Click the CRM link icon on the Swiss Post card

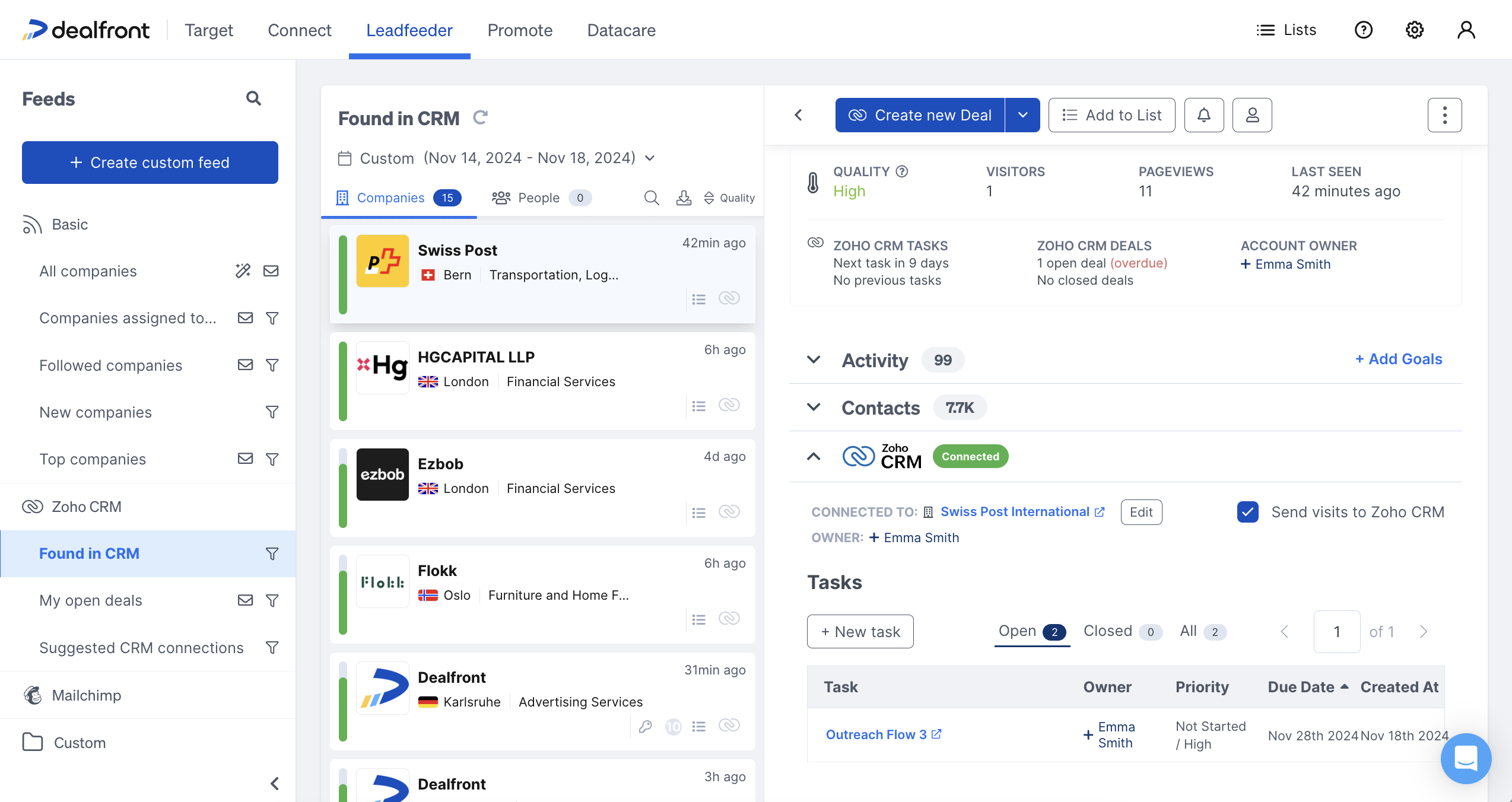(x=729, y=298)
